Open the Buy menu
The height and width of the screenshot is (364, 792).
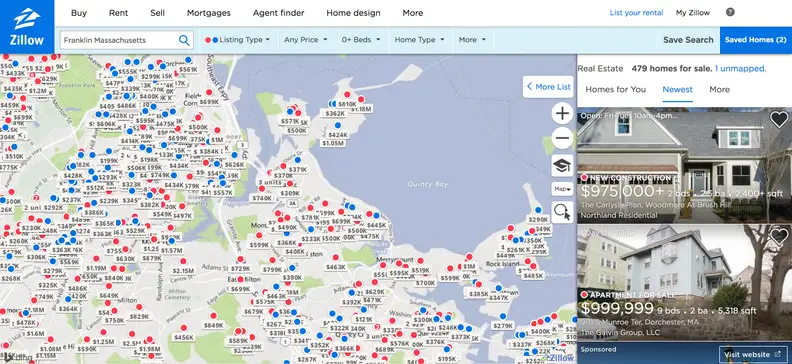(x=79, y=13)
